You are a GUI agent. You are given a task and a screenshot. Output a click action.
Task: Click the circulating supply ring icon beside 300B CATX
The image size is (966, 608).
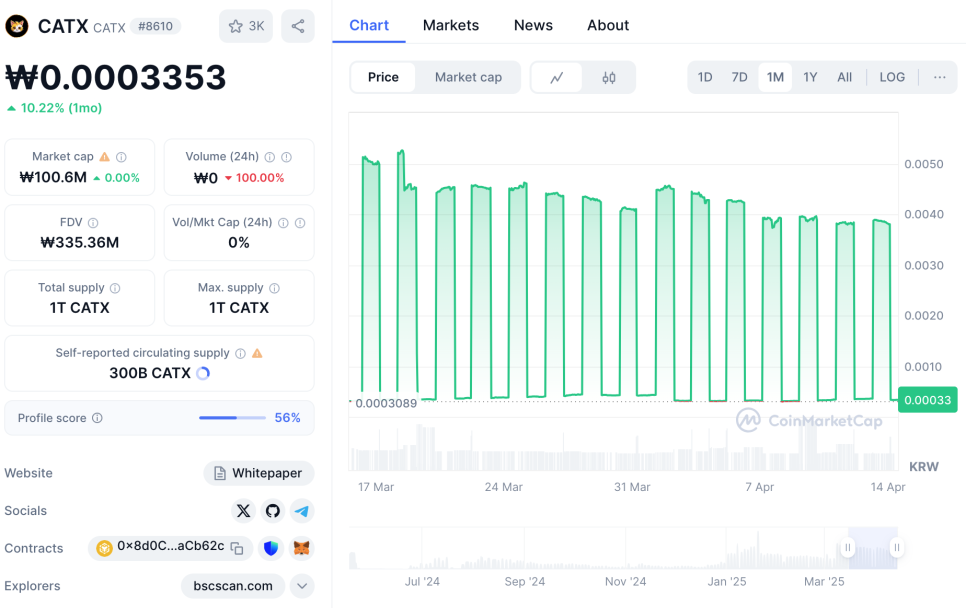pos(203,373)
